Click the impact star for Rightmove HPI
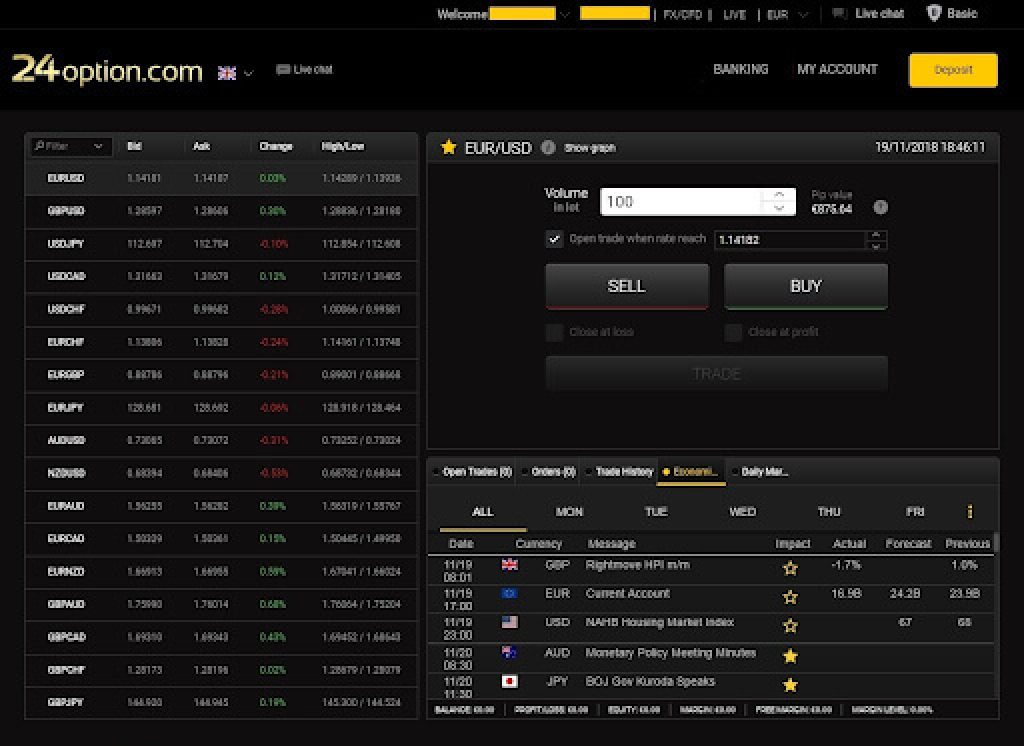The image size is (1024, 746). click(x=790, y=568)
